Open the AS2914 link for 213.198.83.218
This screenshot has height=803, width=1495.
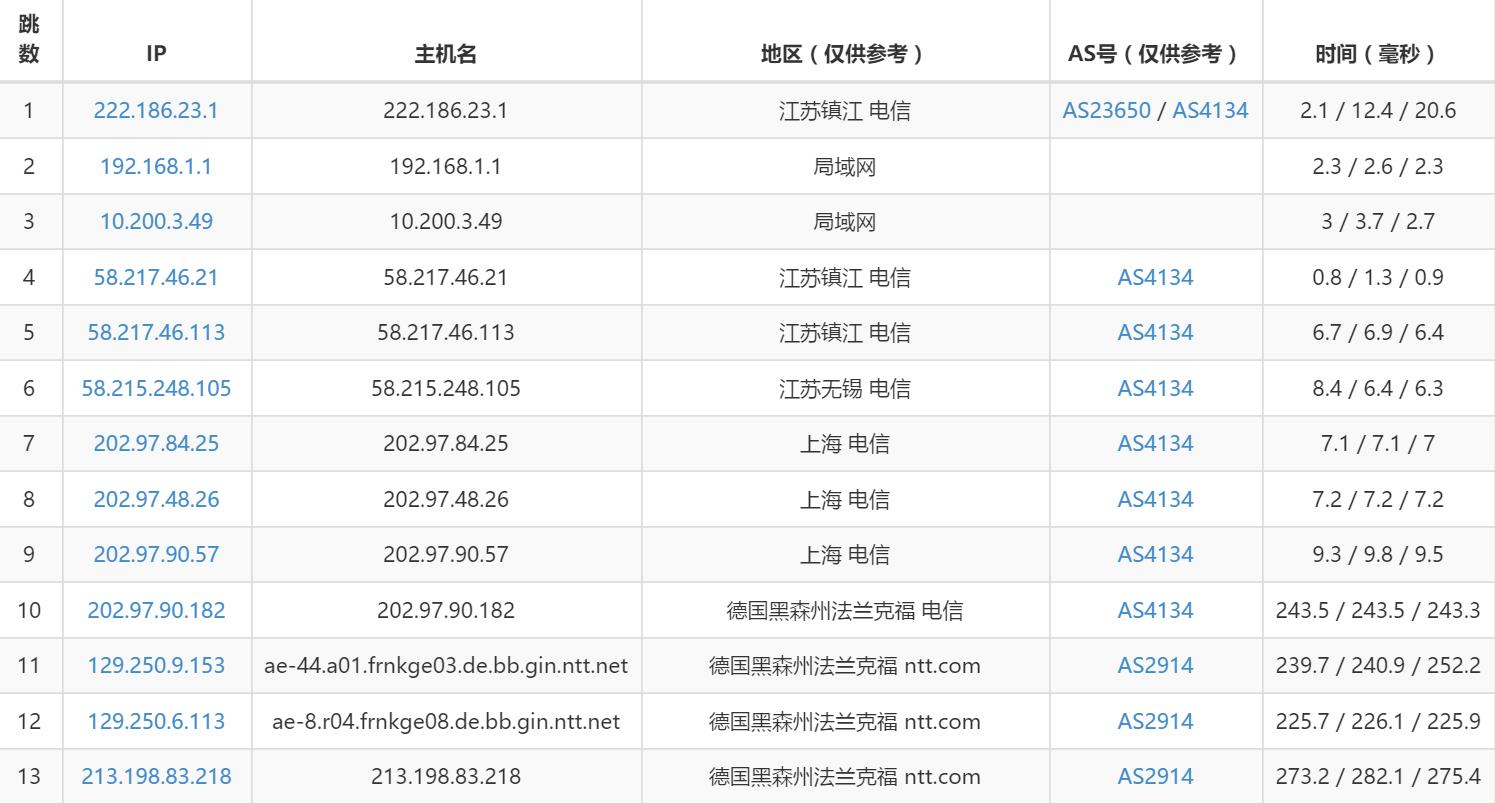[x=1155, y=776]
